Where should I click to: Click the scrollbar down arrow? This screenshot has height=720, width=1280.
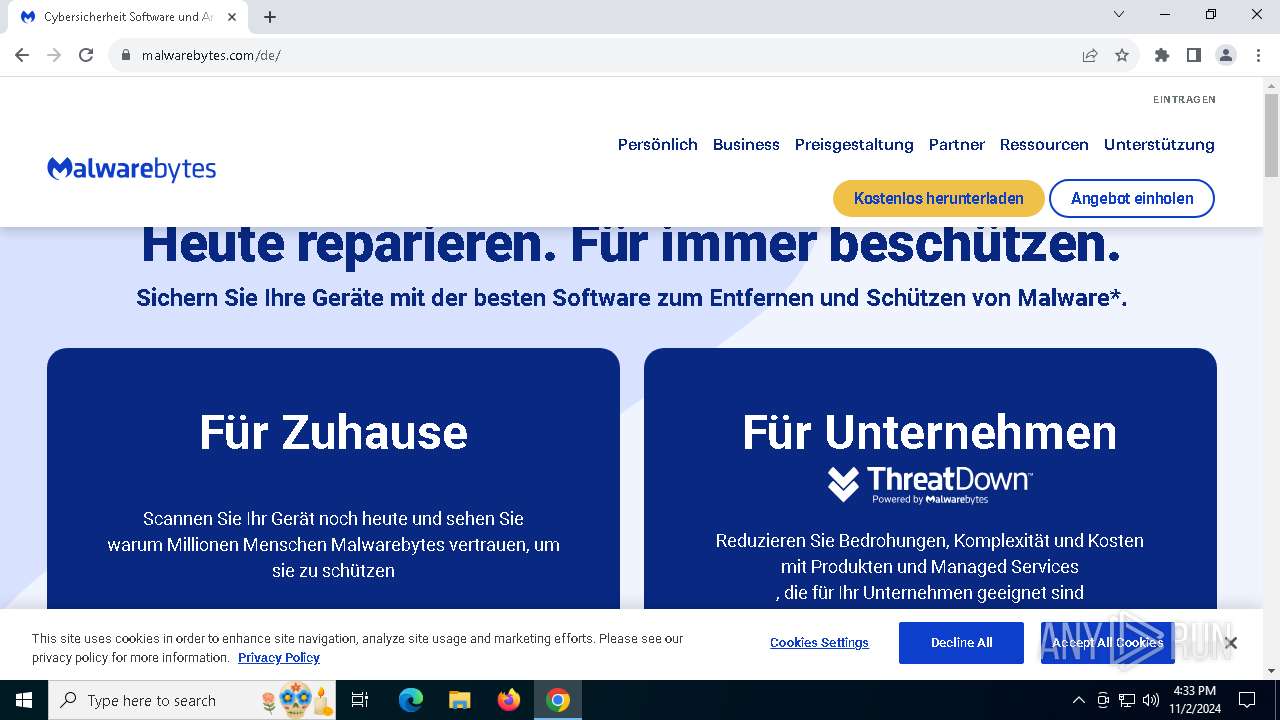(x=1271, y=672)
